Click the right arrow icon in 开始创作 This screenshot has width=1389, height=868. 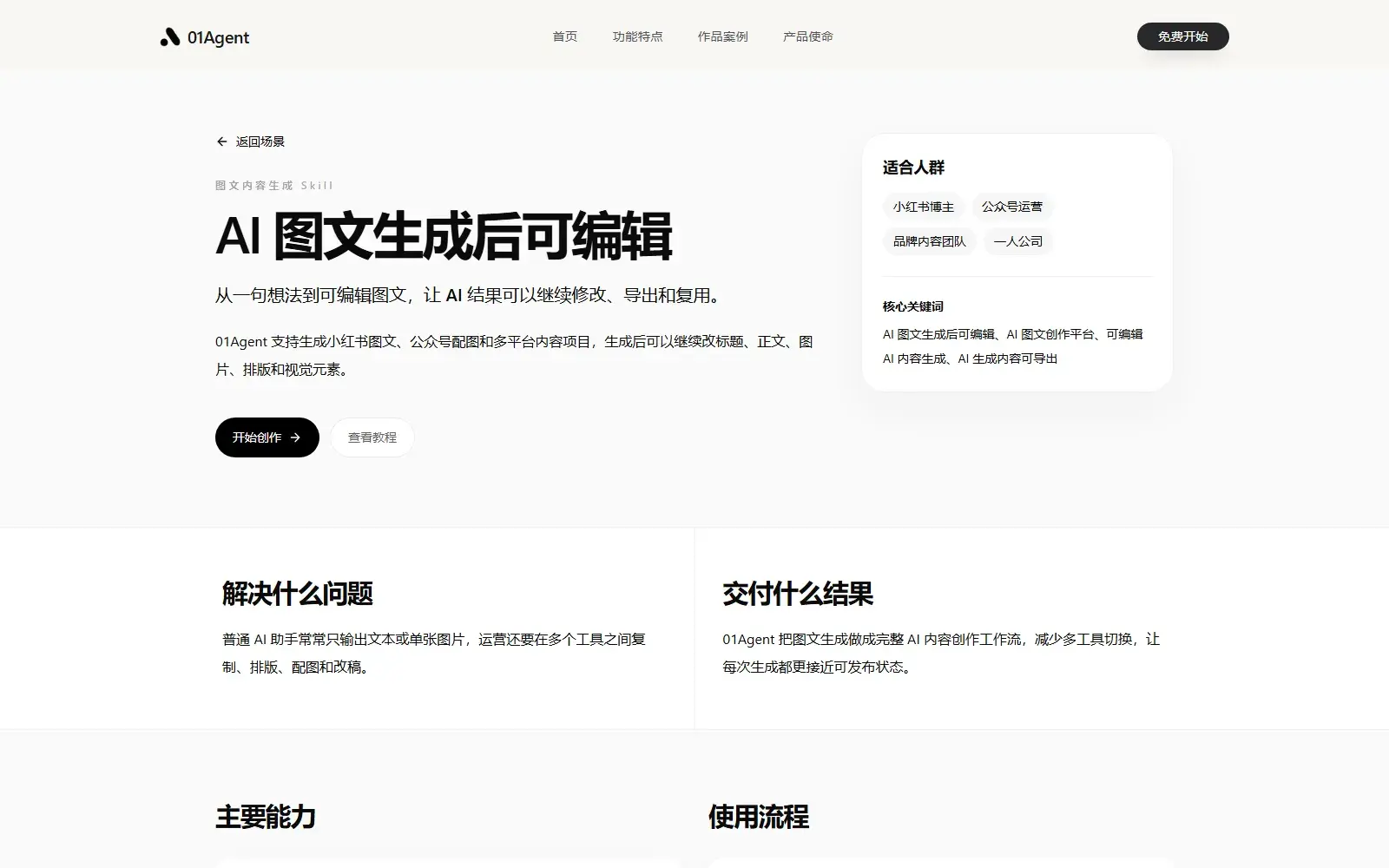[x=295, y=437]
